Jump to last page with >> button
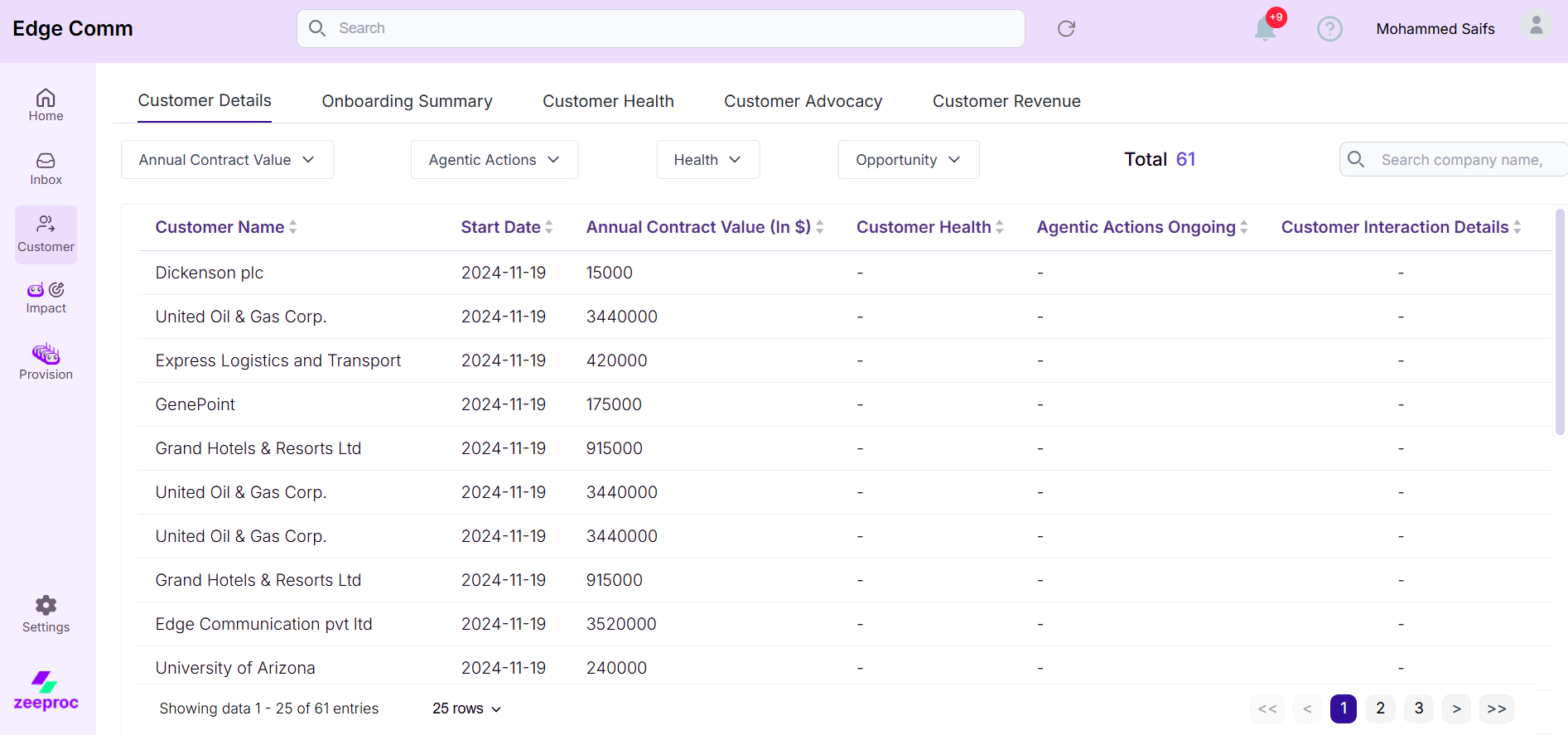This screenshot has height=735, width=1568. coord(1496,708)
